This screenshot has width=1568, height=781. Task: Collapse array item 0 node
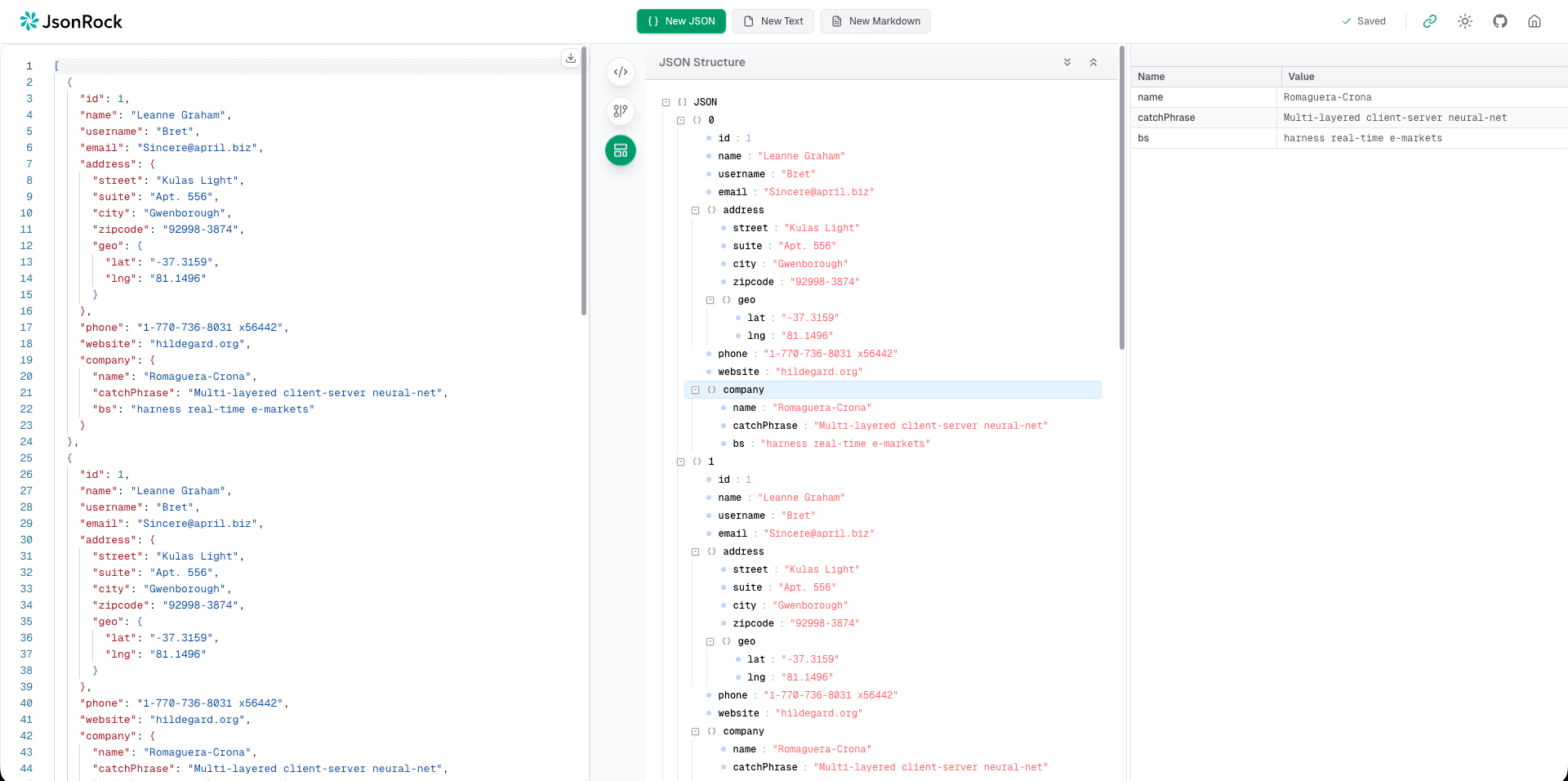tap(681, 120)
